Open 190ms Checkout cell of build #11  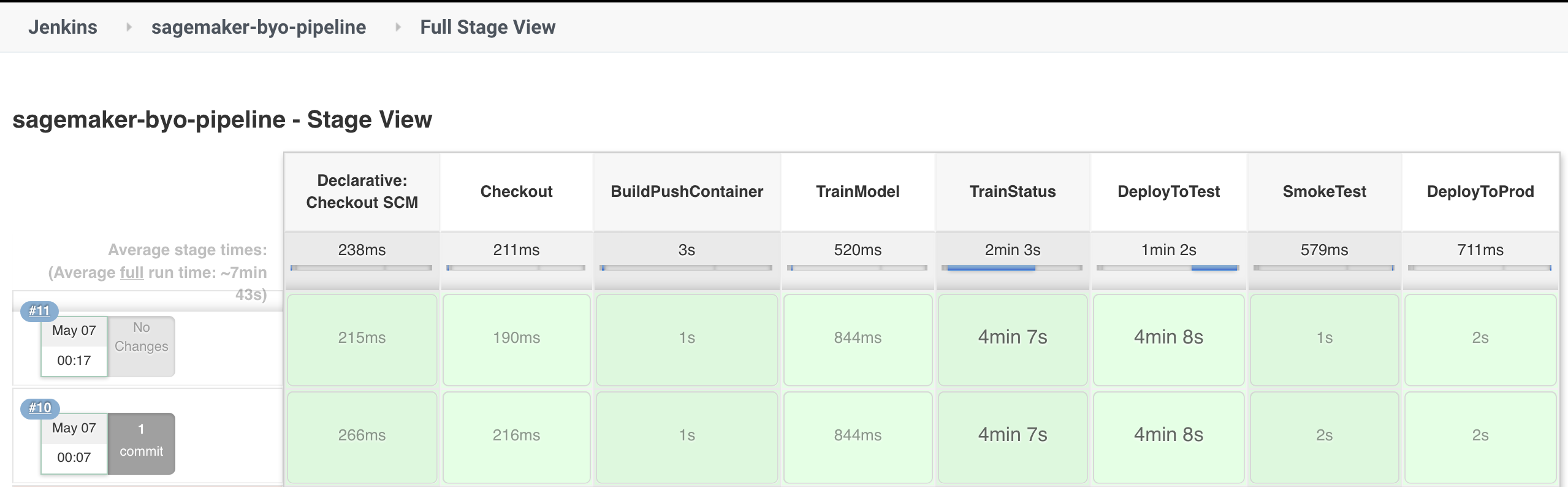pyautogui.click(x=516, y=340)
